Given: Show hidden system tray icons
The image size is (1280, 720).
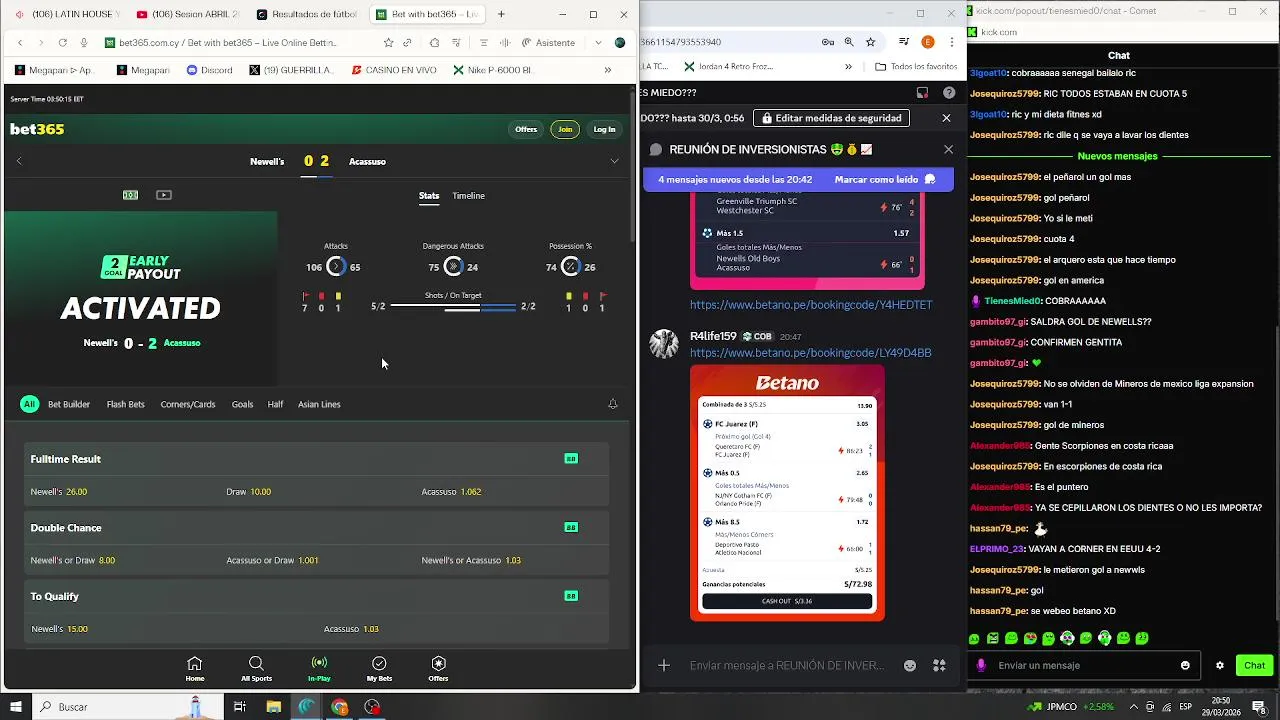Looking at the screenshot, I should pos(1133,707).
